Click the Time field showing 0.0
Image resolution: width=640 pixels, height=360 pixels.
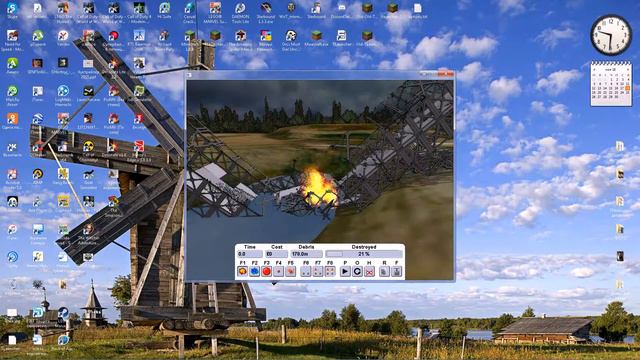tap(249, 254)
